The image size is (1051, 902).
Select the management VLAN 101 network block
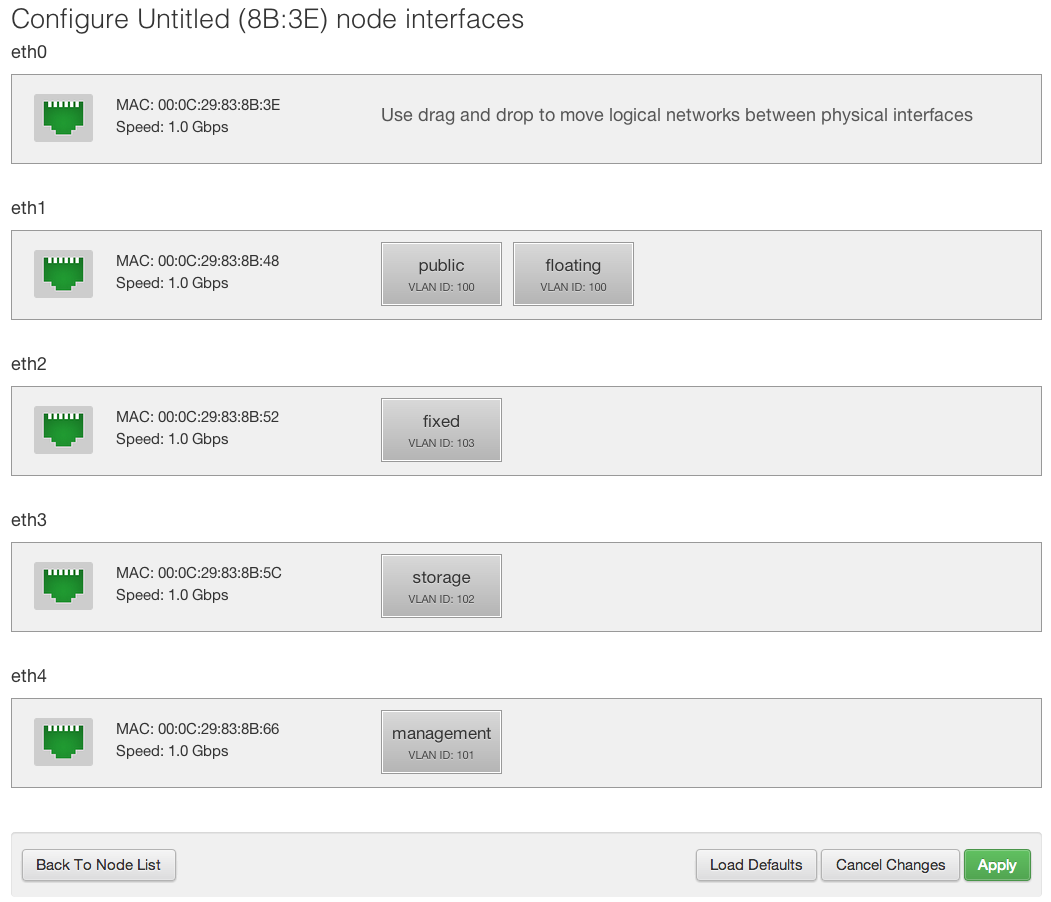click(441, 743)
